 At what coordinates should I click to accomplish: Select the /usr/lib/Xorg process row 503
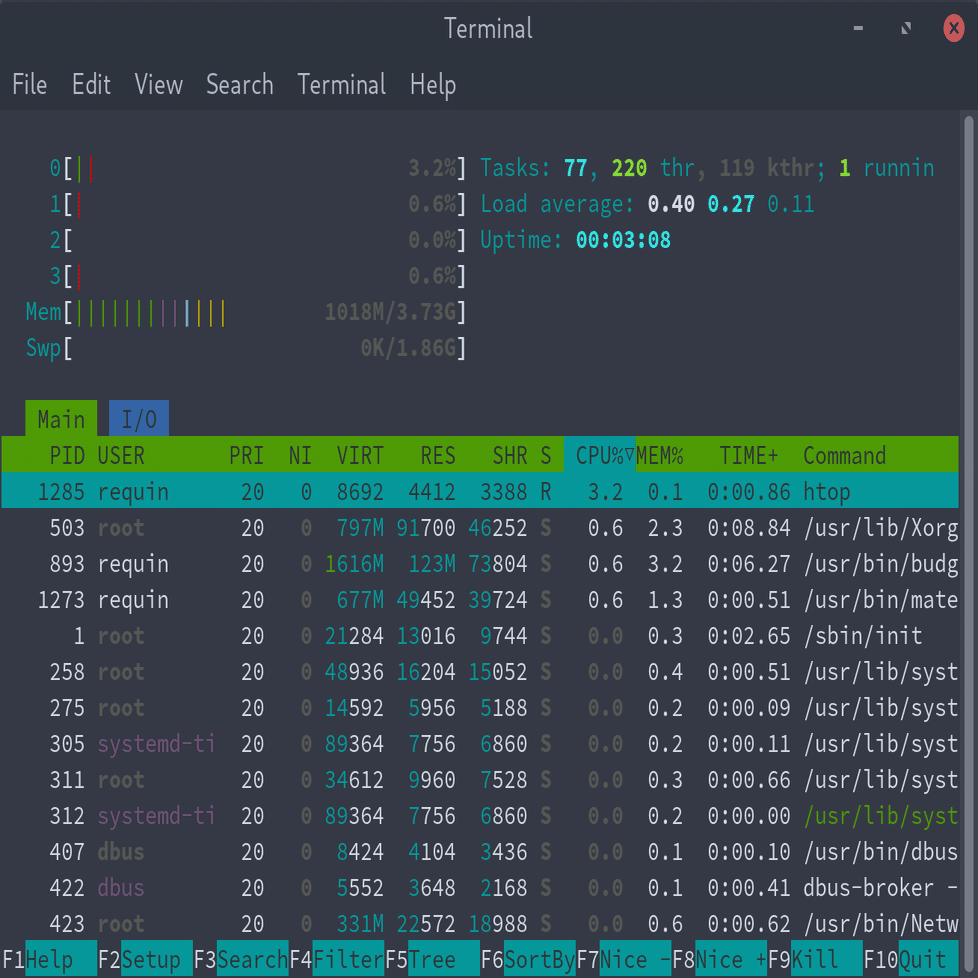[480, 528]
